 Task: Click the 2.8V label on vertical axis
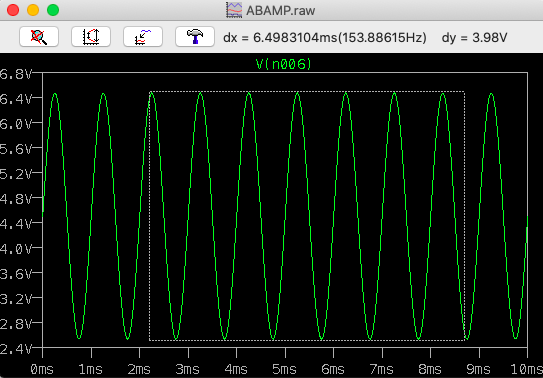(x=15, y=323)
